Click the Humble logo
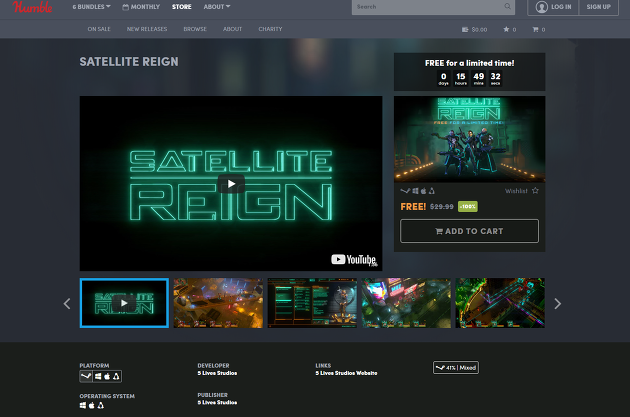 point(32,7)
